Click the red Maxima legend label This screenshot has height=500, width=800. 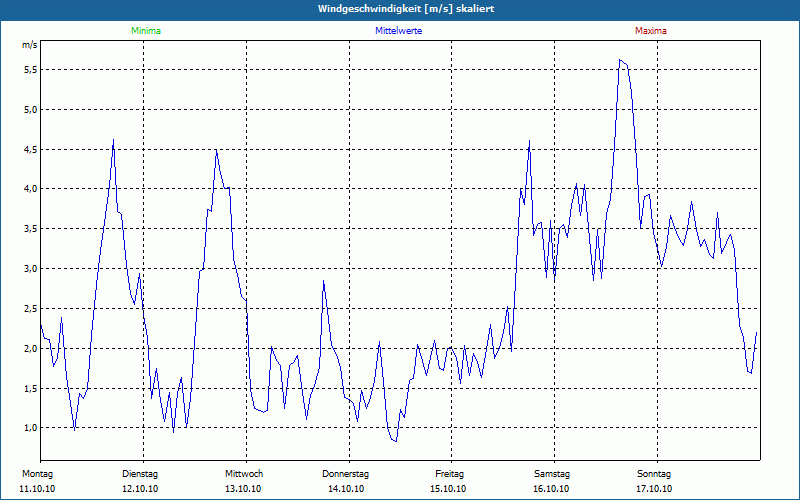(651, 31)
